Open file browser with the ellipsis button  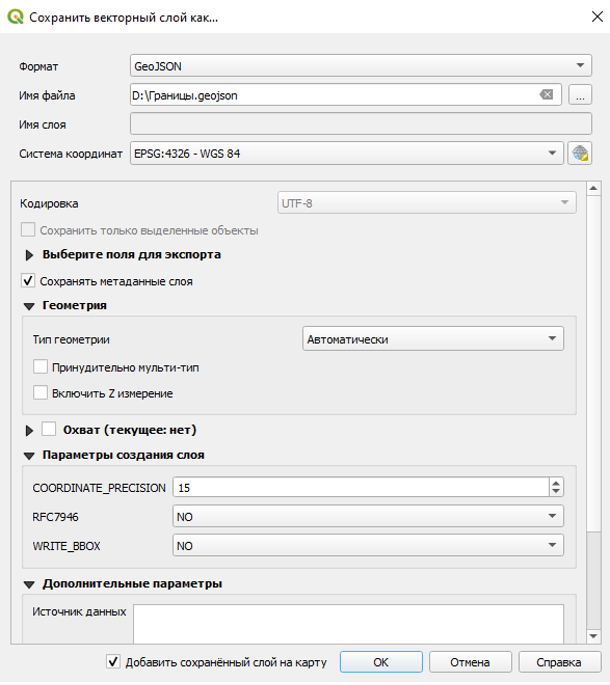[580, 96]
